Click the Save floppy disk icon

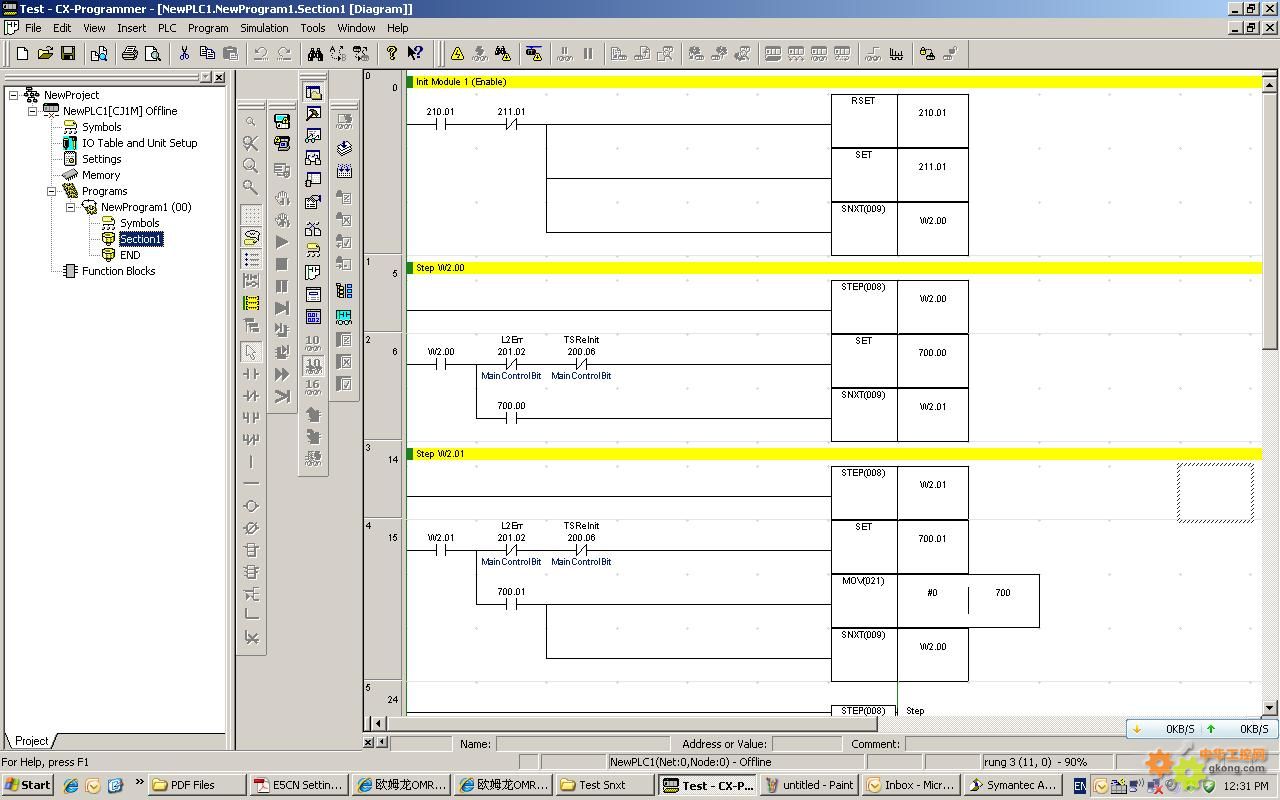(x=68, y=54)
